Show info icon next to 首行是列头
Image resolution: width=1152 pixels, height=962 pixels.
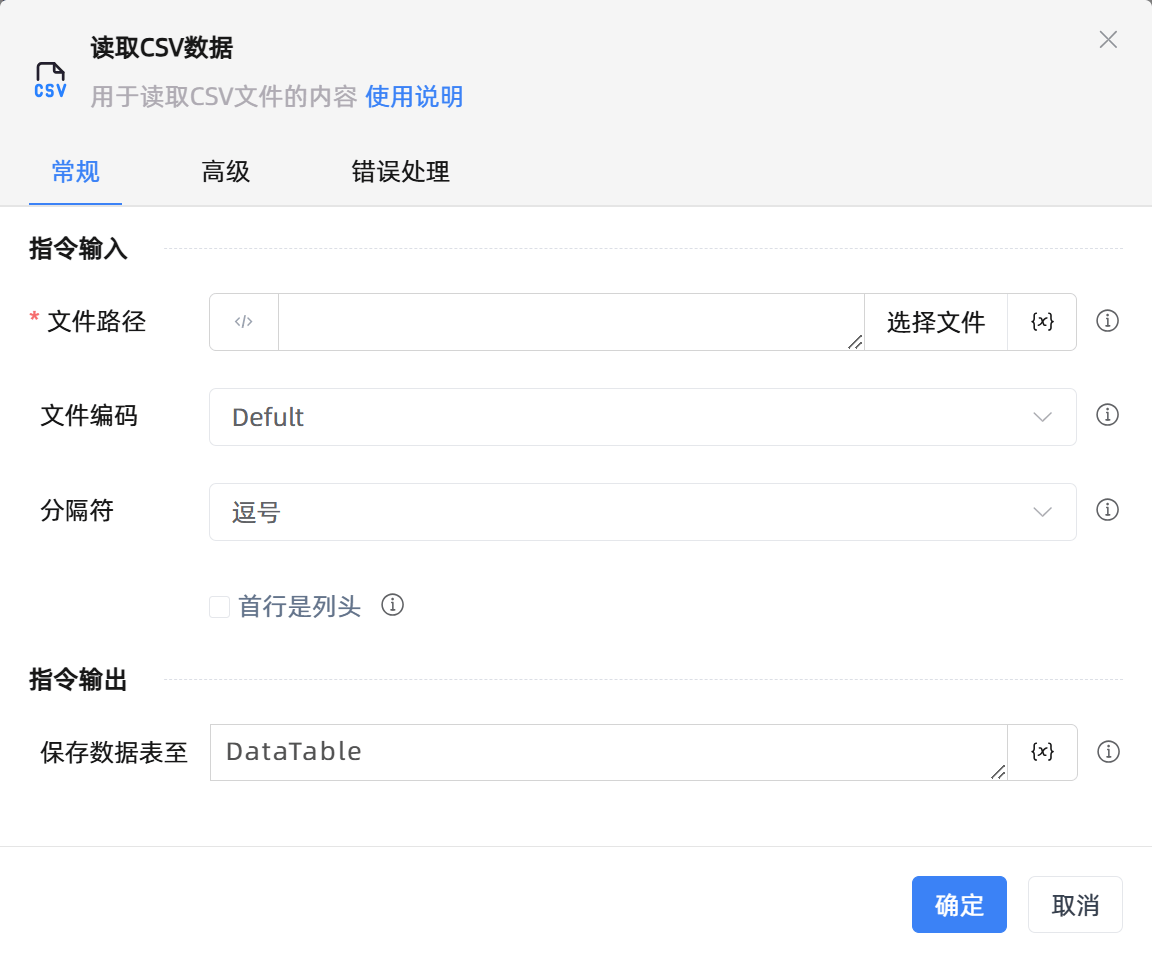(393, 605)
